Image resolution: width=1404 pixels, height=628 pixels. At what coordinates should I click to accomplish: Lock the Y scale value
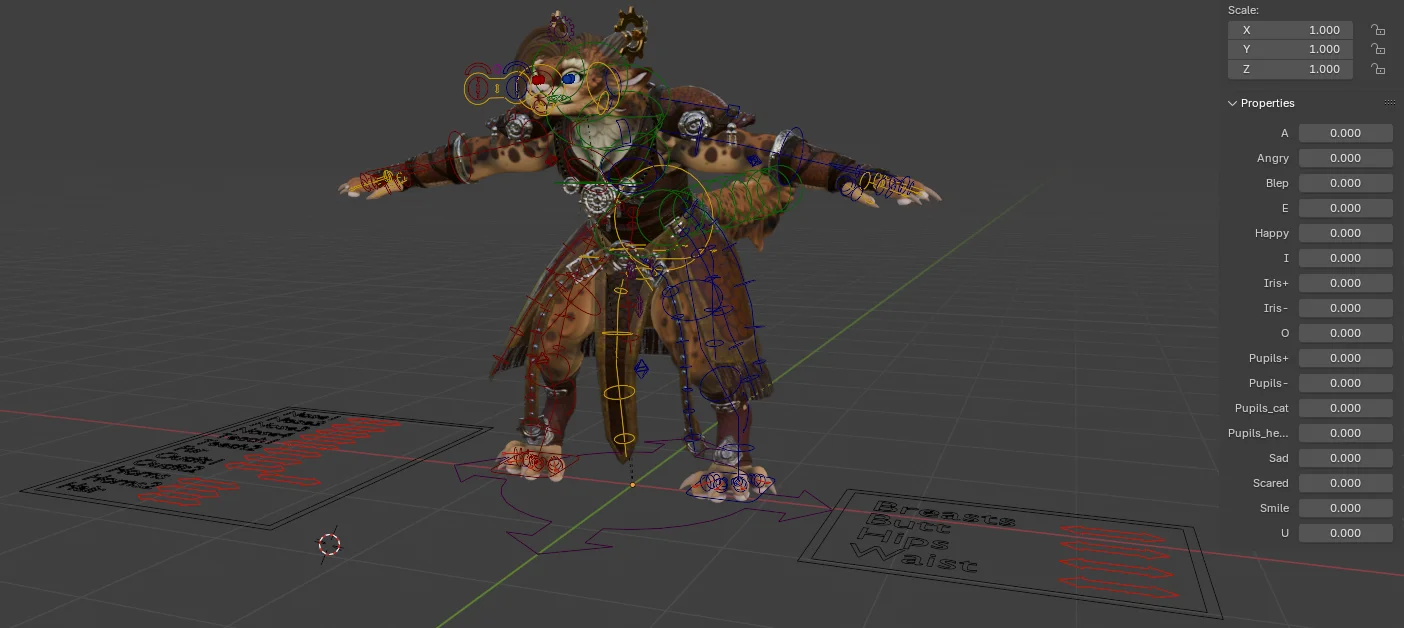(1378, 49)
